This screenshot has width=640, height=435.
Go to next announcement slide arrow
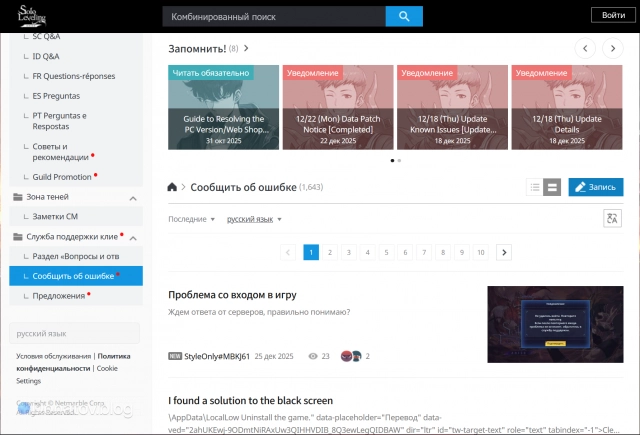pyautogui.click(x=612, y=48)
